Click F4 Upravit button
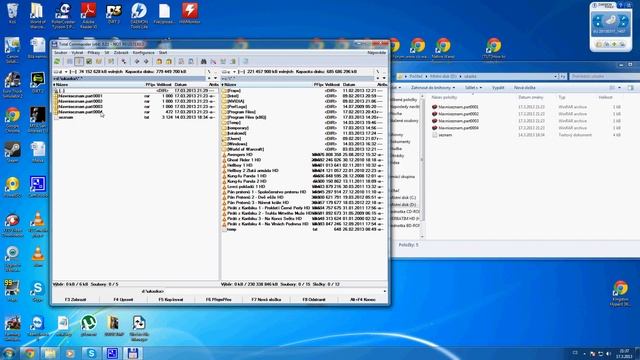The image size is (640, 360). (x=123, y=300)
